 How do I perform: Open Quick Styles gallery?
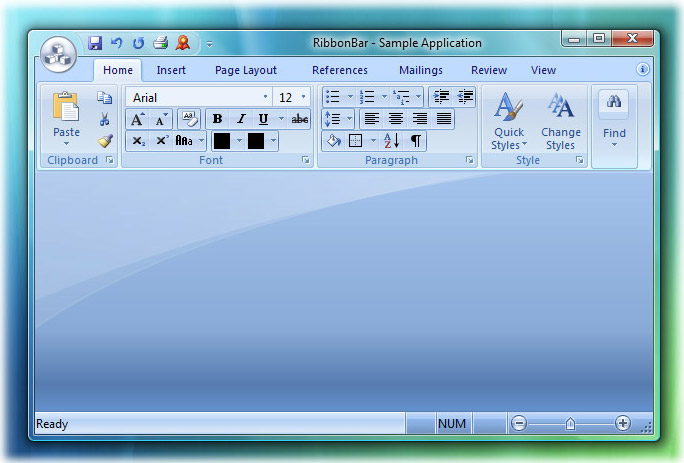tap(509, 121)
